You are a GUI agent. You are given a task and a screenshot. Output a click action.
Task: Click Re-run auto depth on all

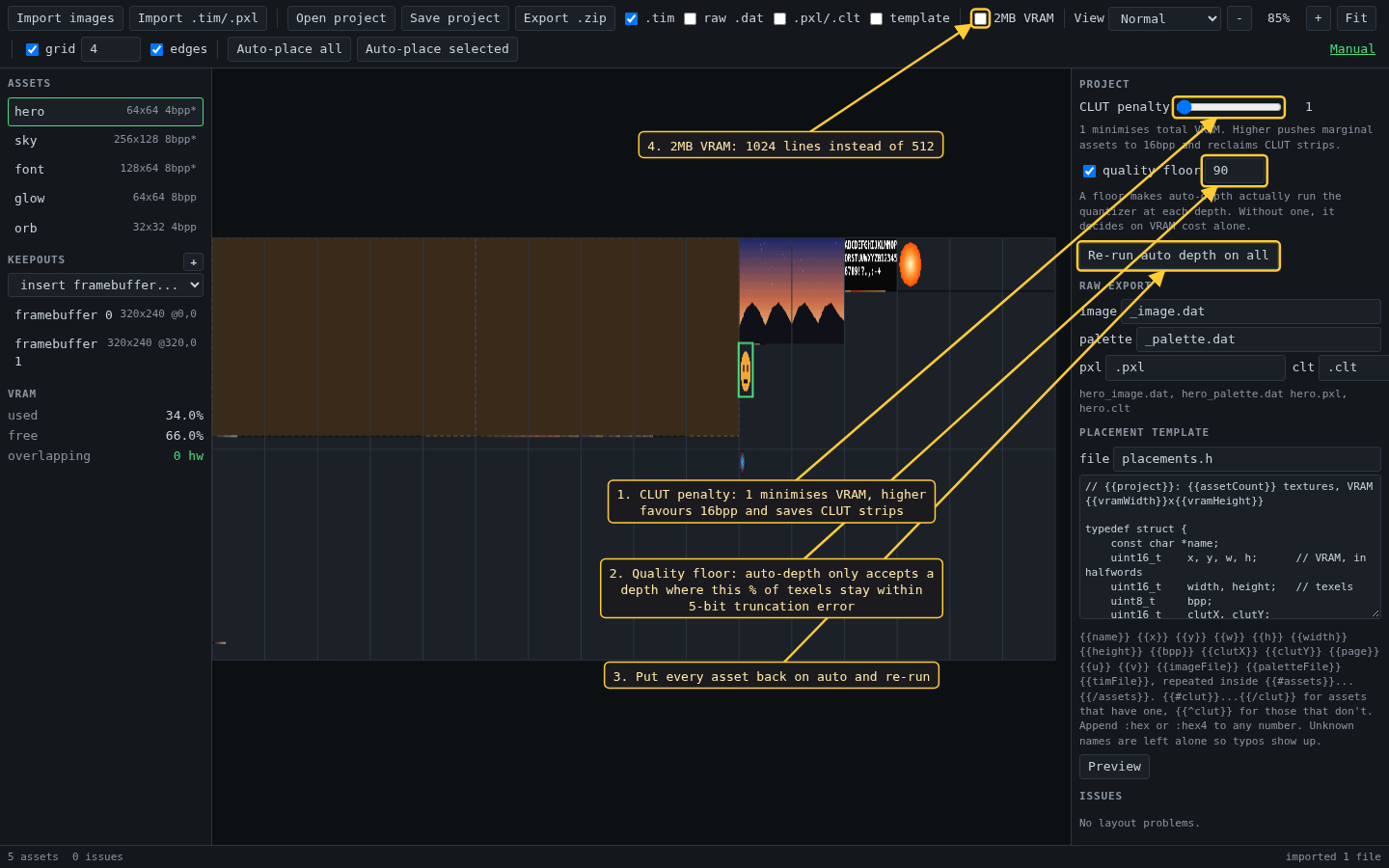tap(1179, 256)
